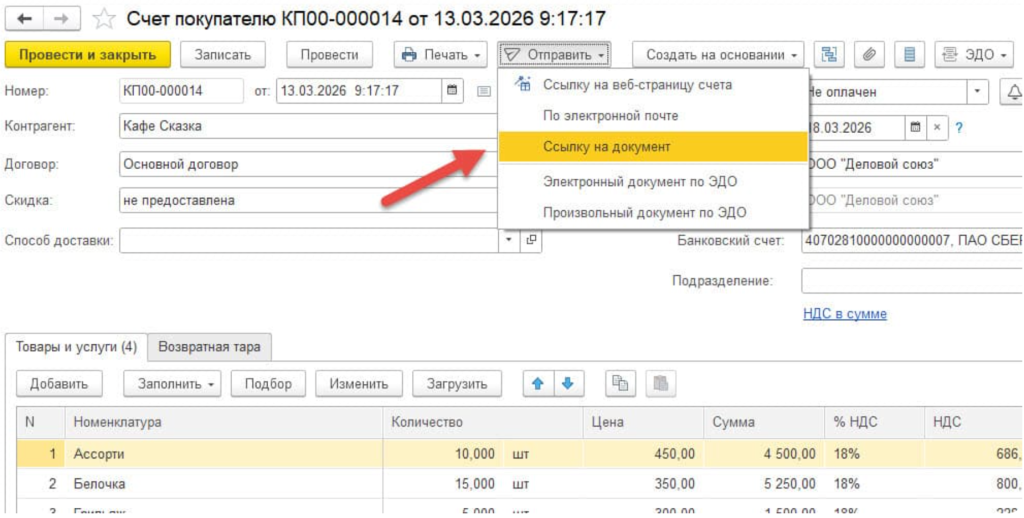
Task: Click the Договор field with Основной договор
Action: 309,164
